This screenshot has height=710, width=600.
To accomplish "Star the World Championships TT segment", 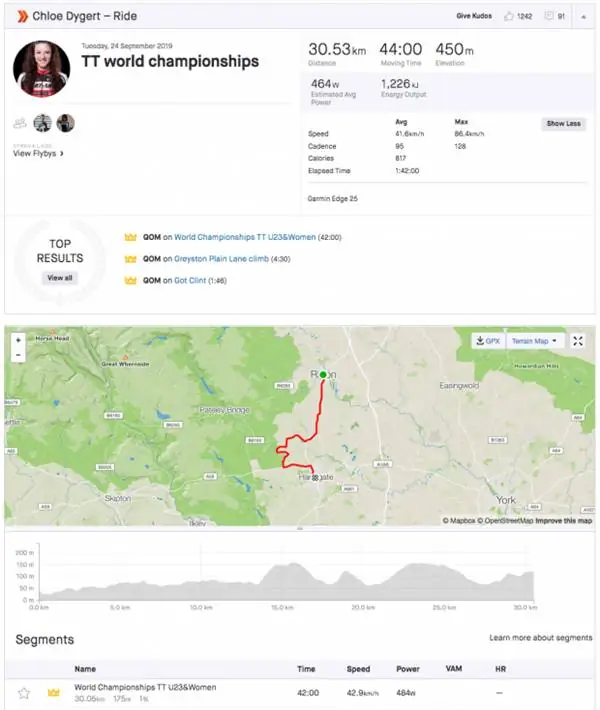I will [x=24, y=693].
